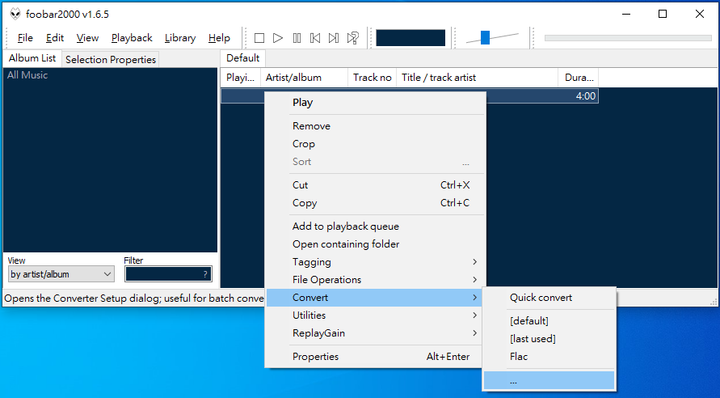
Task: Open the Playback menu
Action: tap(132, 38)
